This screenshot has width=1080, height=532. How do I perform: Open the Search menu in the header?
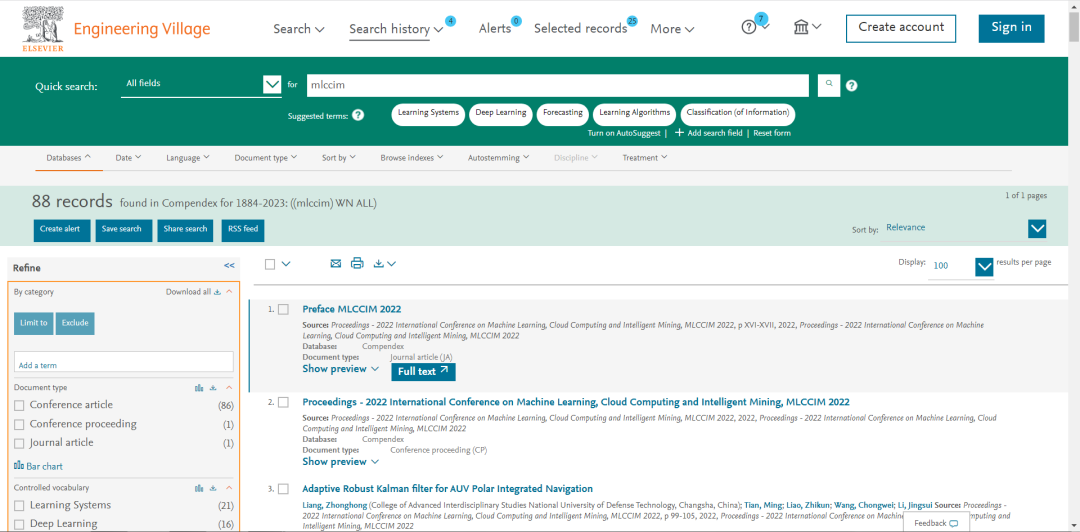[299, 29]
